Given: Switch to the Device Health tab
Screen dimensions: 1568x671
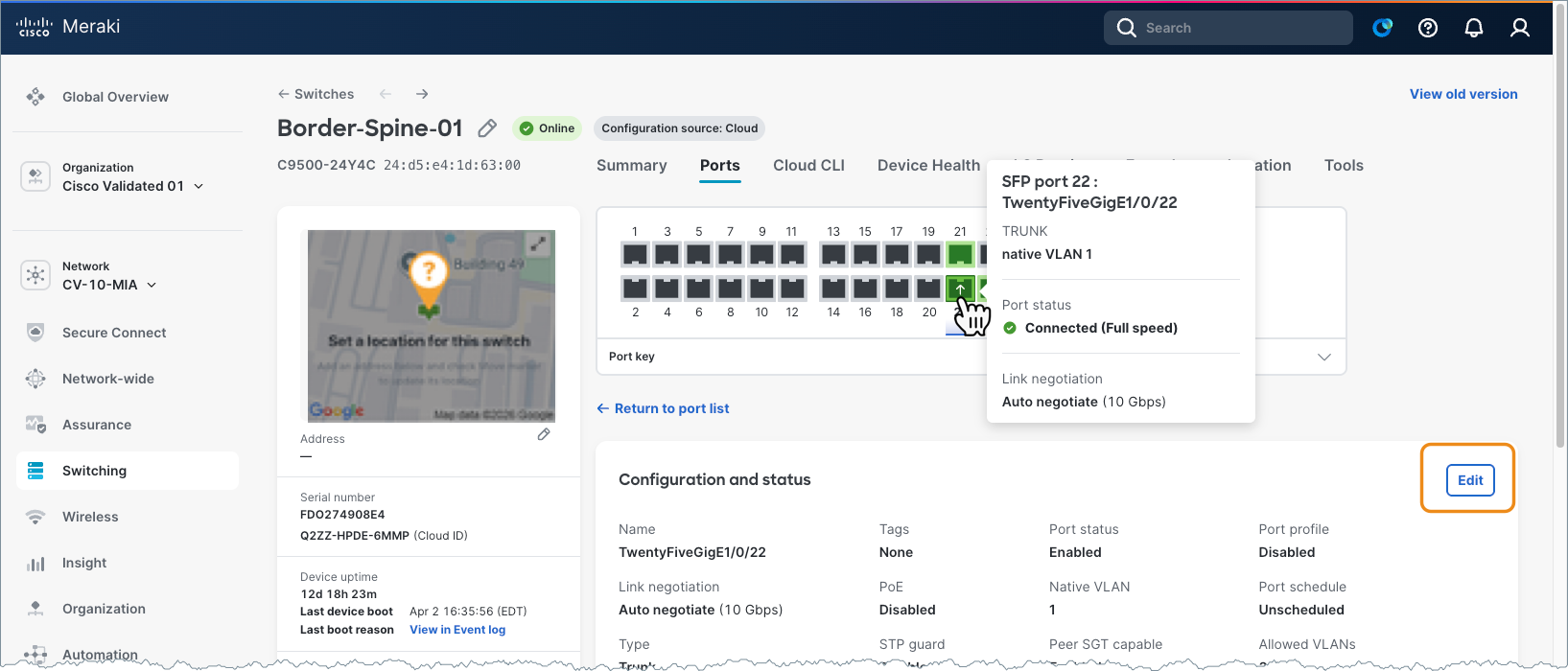Looking at the screenshot, I should pyautogui.click(x=928, y=165).
